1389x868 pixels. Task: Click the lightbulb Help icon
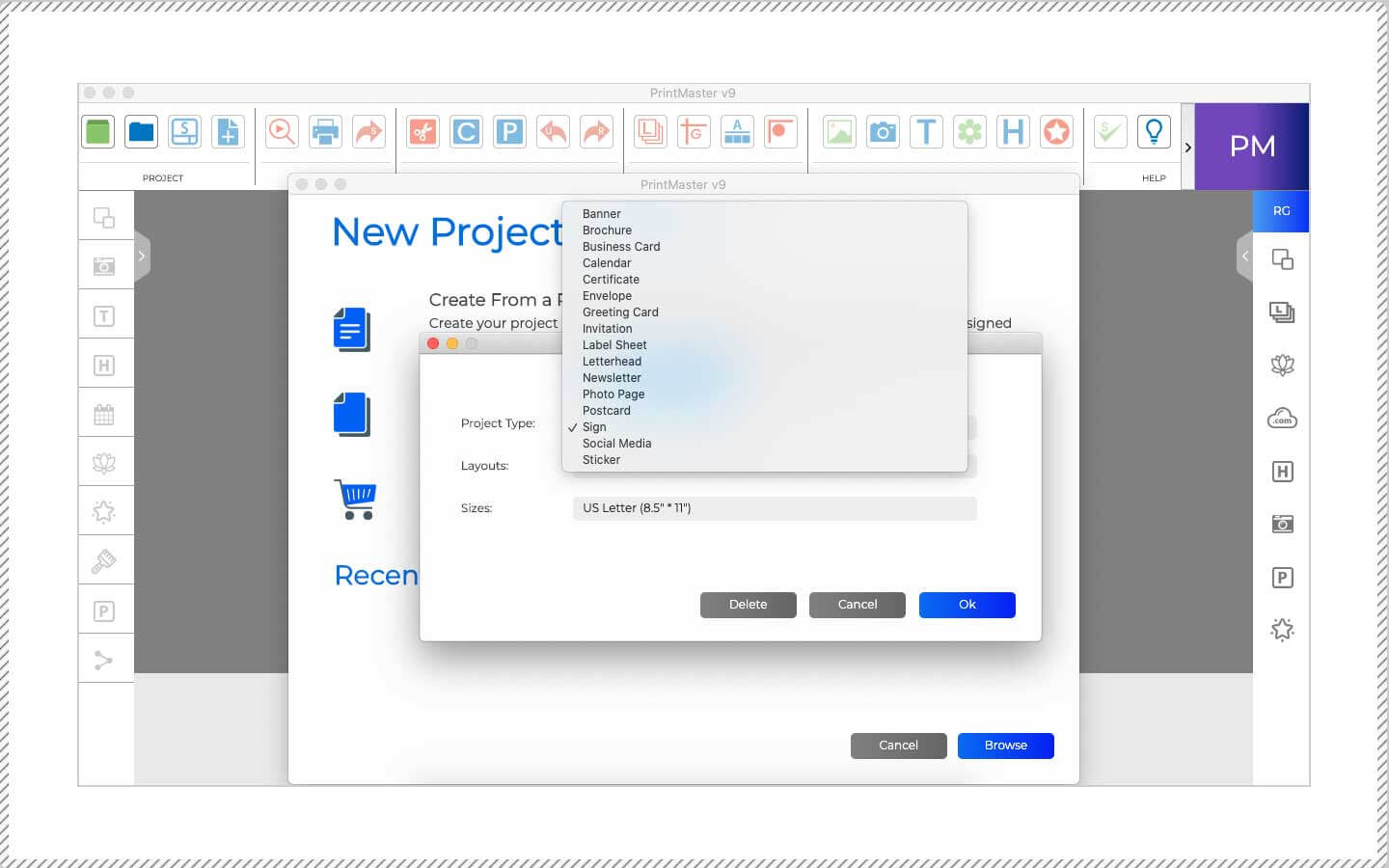1154,131
